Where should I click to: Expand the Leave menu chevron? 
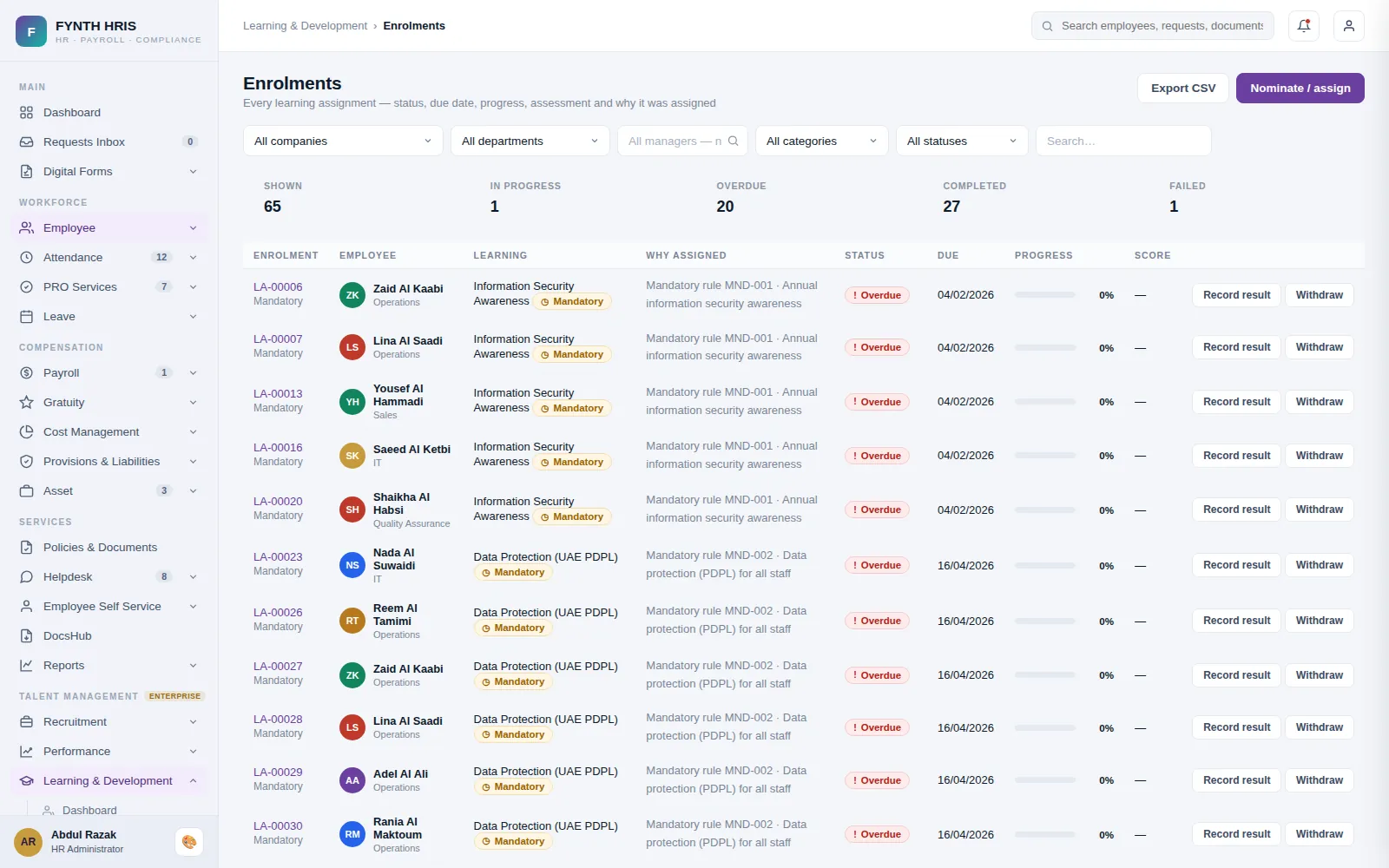click(x=193, y=317)
